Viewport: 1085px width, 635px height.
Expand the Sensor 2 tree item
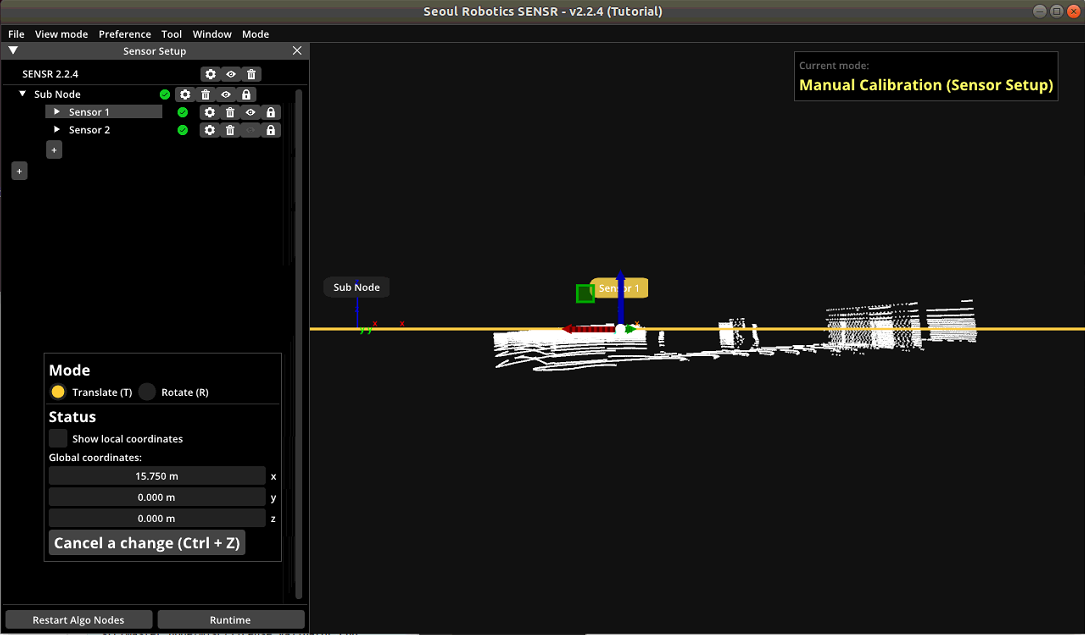[57, 129]
